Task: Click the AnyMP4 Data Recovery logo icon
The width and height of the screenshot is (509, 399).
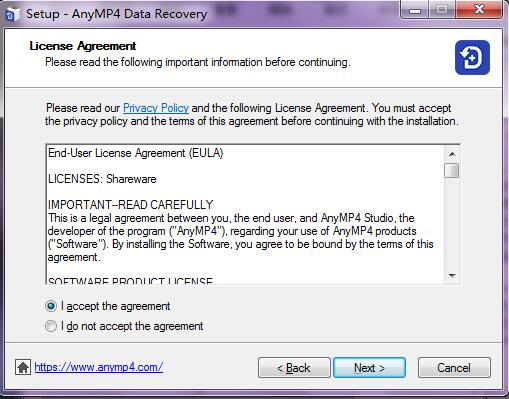Action: 472,57
